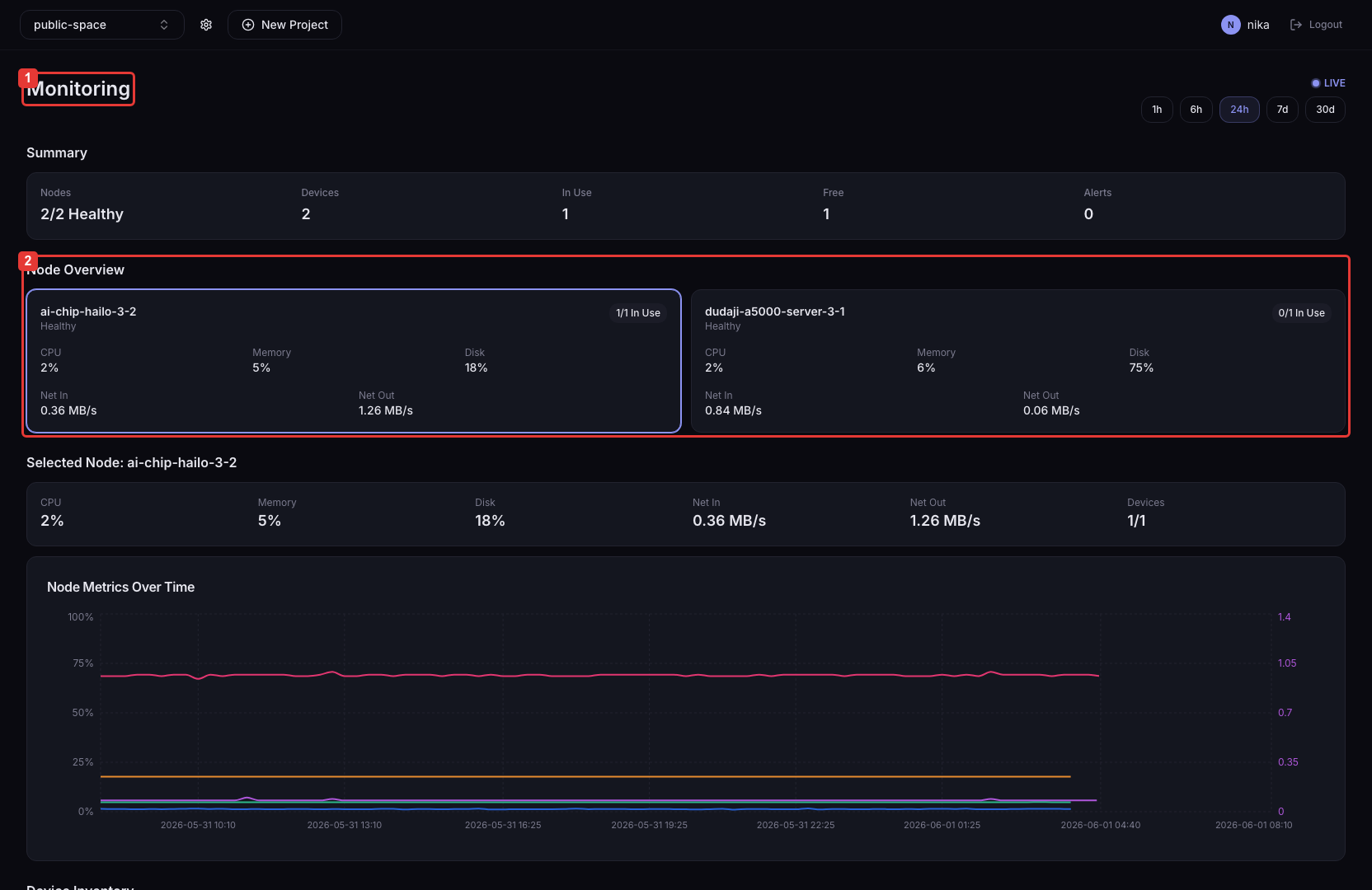Click the New Project button
The height and width of the screenshot is (890, 1372).
click(284, 25)
